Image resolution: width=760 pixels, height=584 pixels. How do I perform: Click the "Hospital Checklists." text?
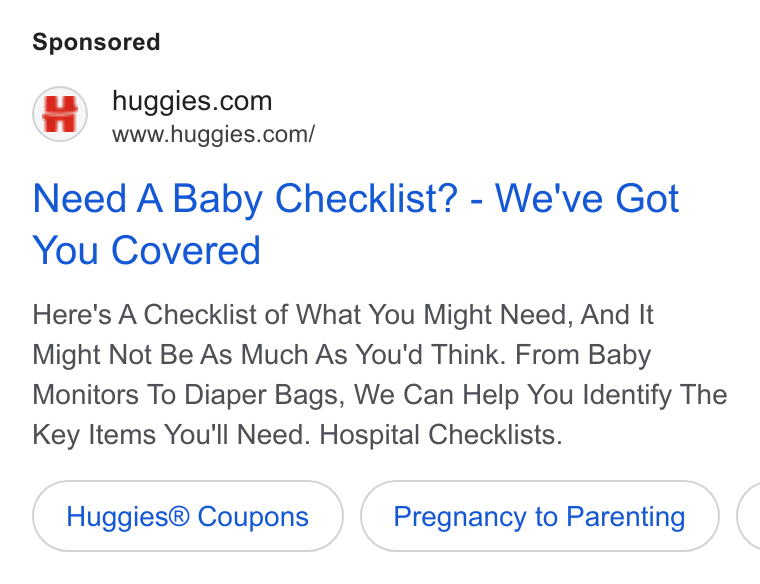click(441, 434)
